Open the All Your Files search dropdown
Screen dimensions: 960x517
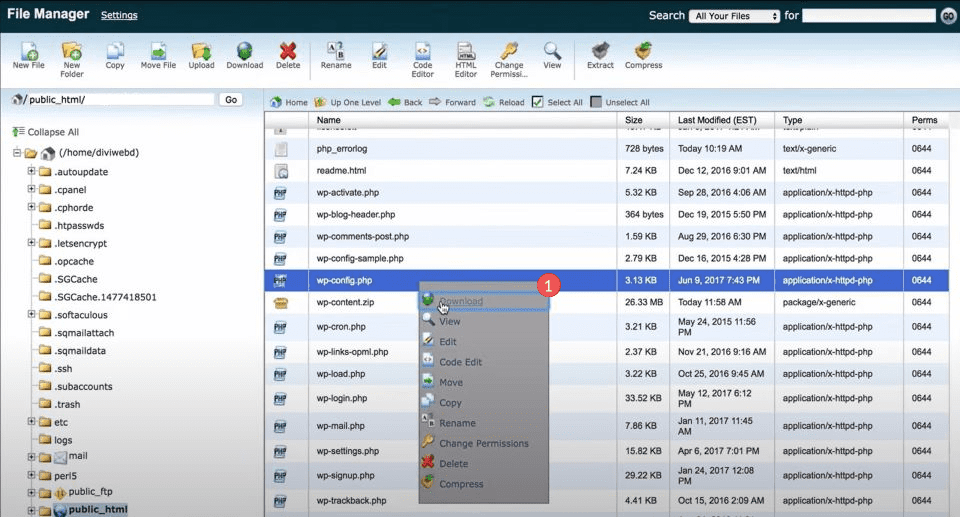pyautogui.click(x=736, y=16)
